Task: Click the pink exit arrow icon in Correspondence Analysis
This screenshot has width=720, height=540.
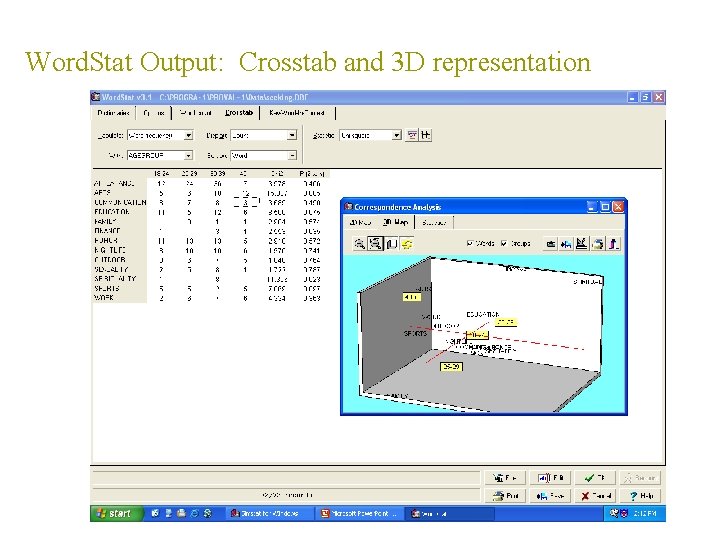Action: [x=613, y=243]
